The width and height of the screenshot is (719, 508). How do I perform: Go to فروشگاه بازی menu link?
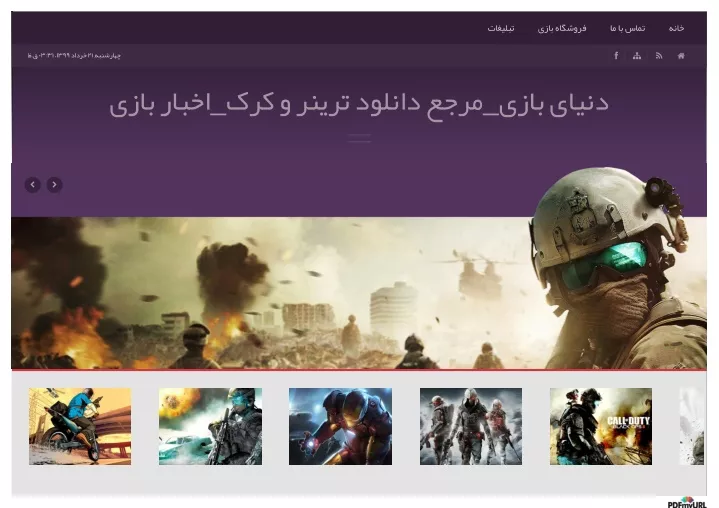click(562, 28)
